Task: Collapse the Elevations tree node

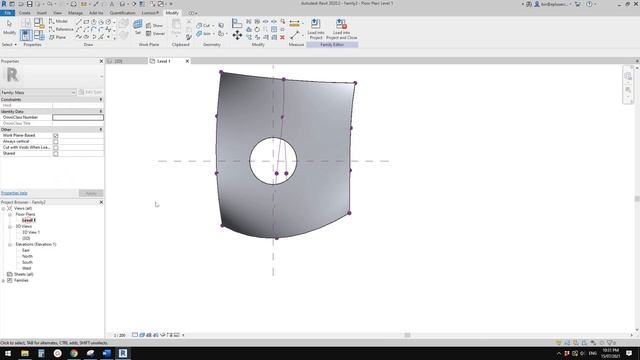Action: tap(10, 244)
